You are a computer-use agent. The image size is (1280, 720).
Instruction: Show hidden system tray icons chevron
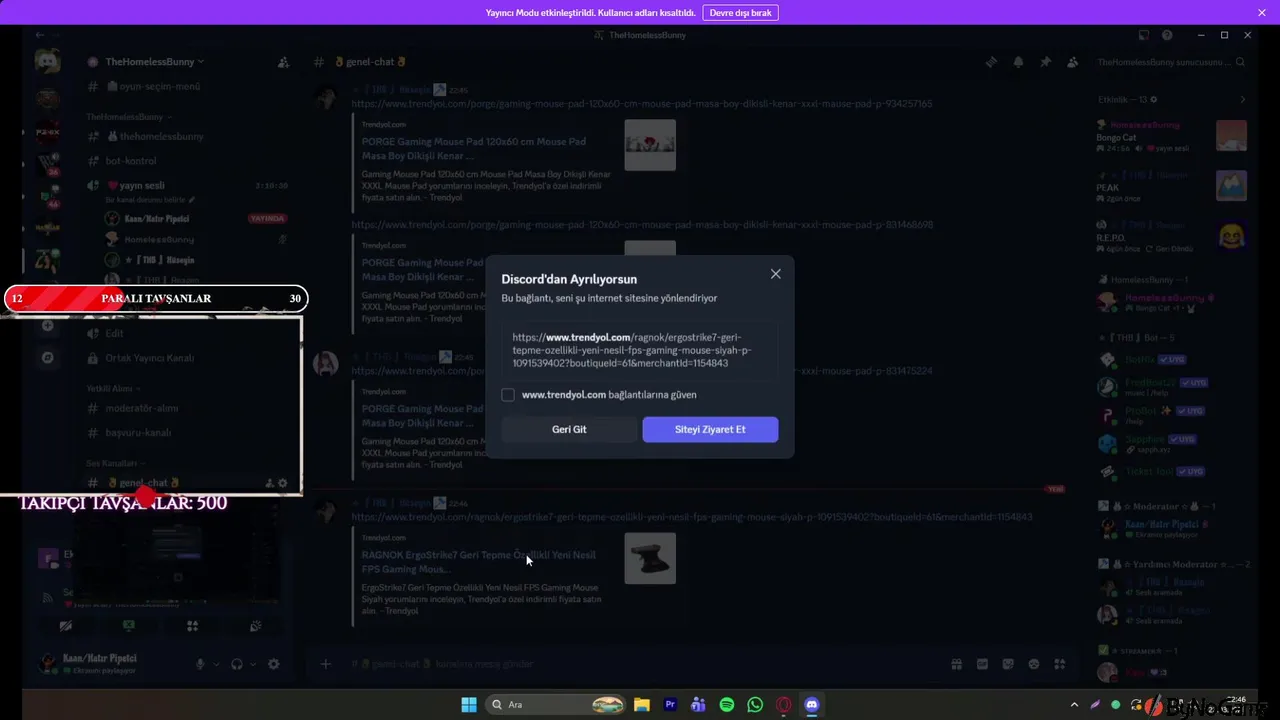[x=1075, y=704]
